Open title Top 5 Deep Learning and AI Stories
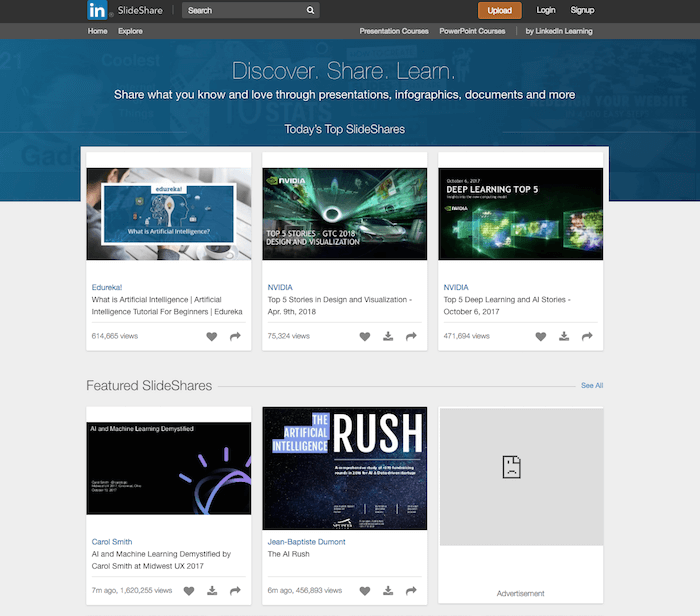The height and width of the screenshot is (616, 700). (x=507, y=305)
